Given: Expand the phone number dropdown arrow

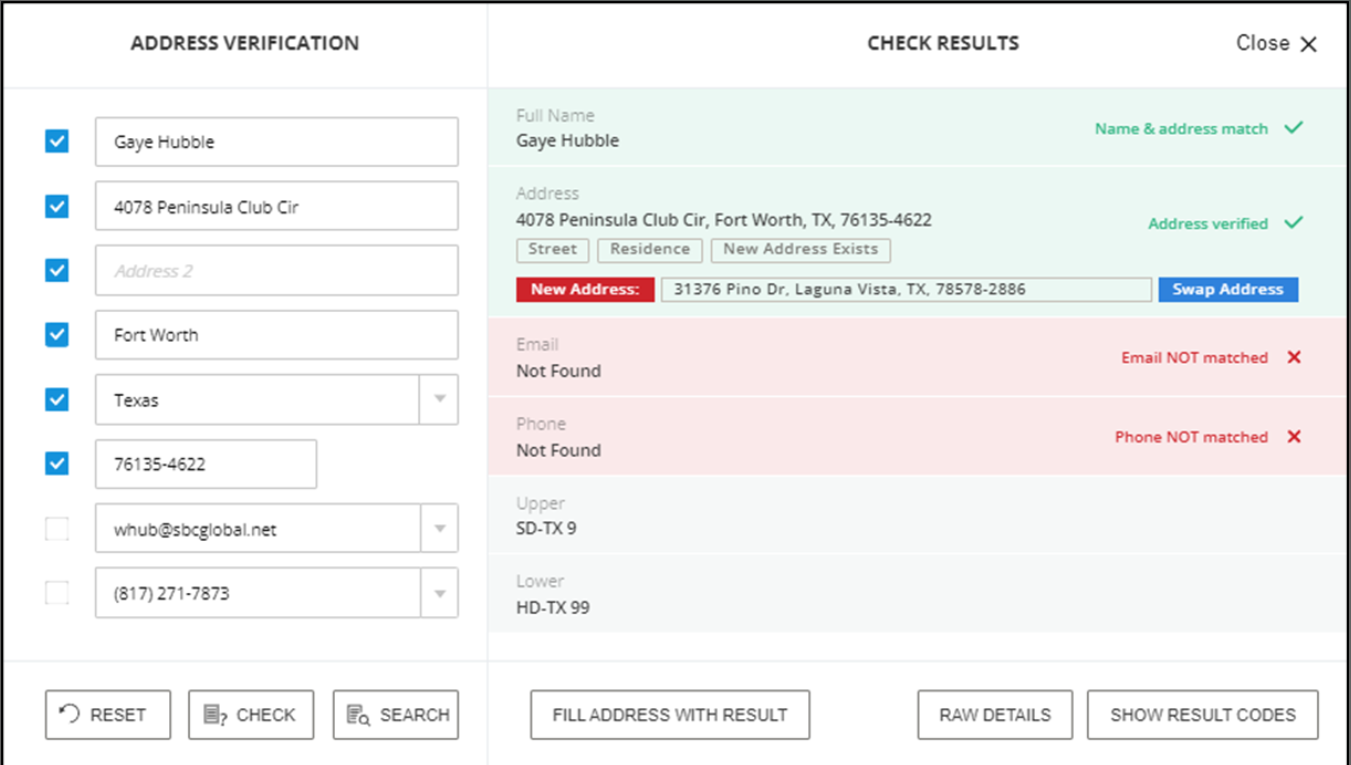Looking at the screenshot, I should click(x=439, y=594).
